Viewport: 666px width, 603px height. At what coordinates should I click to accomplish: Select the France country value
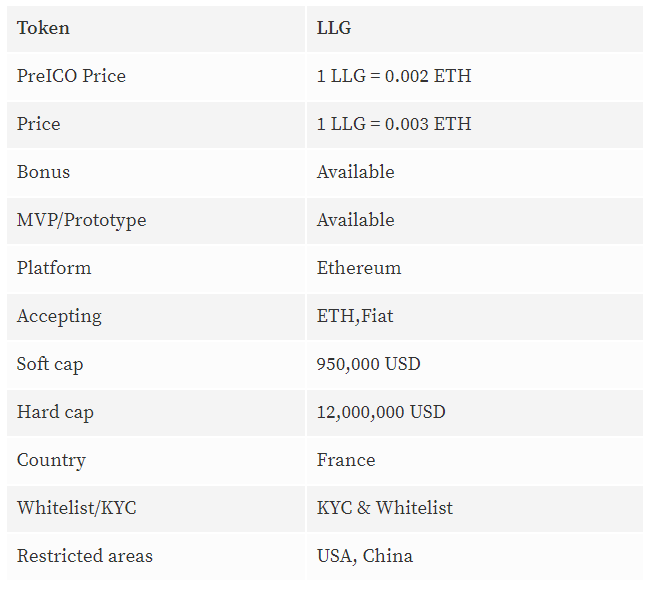point(346,460)
